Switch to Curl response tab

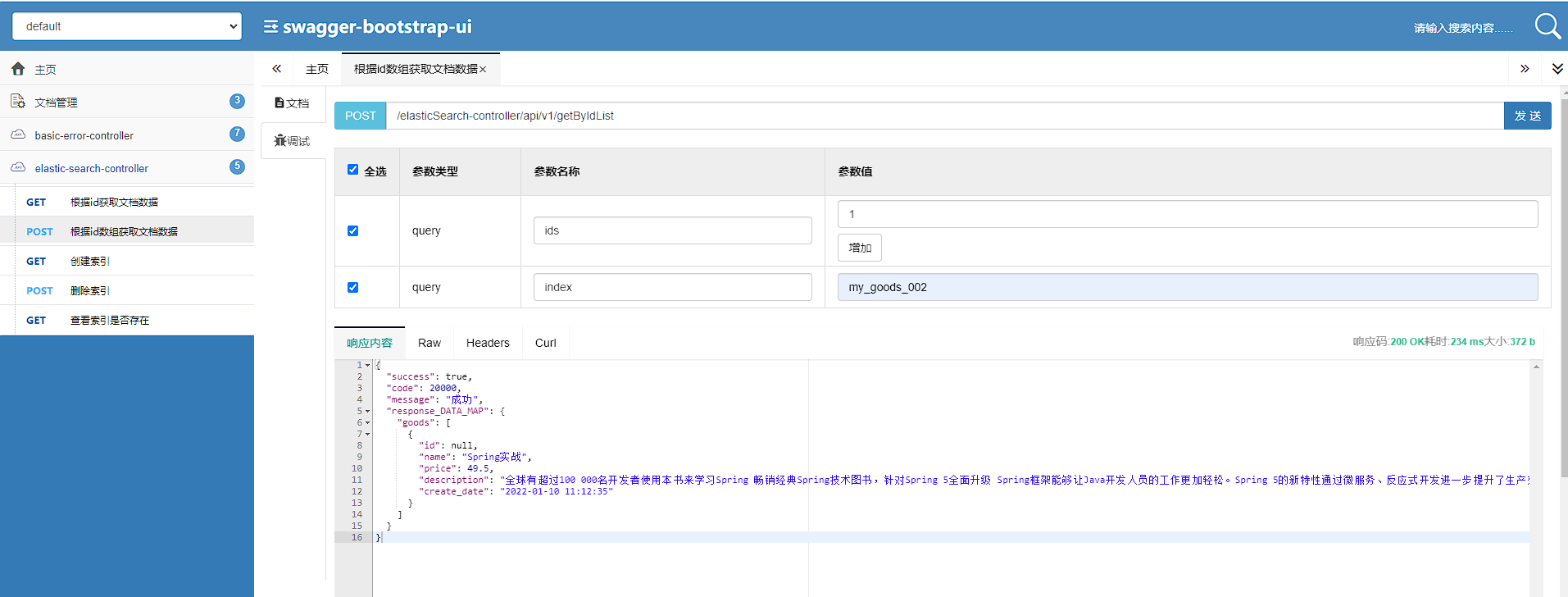click(x=546, y=343)
